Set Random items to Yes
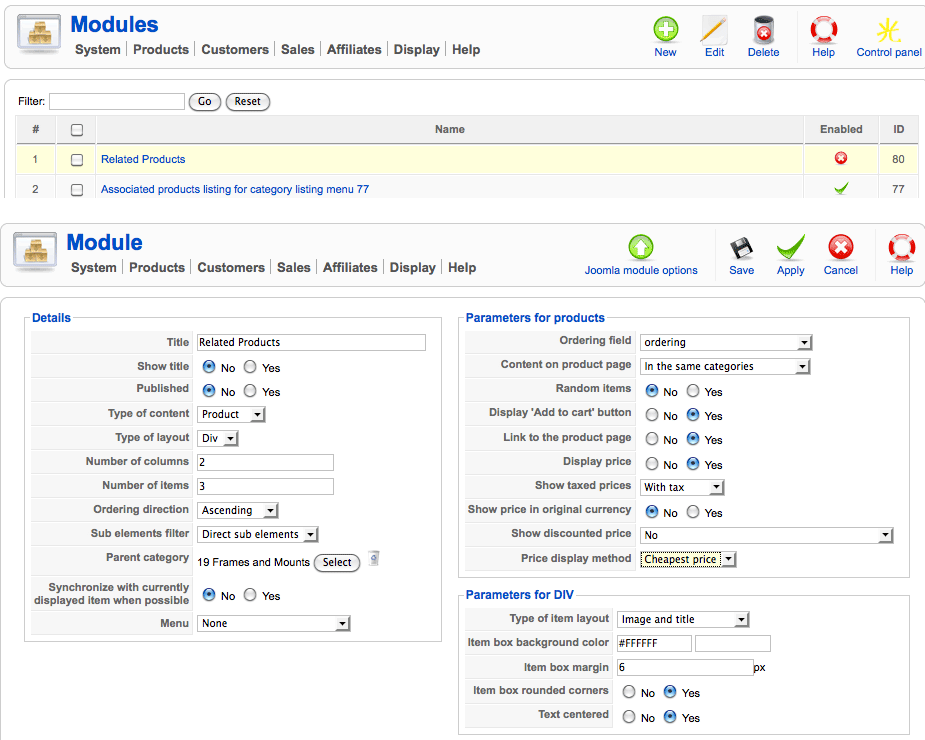The image size is (925, 740). [x=692, y=391]
